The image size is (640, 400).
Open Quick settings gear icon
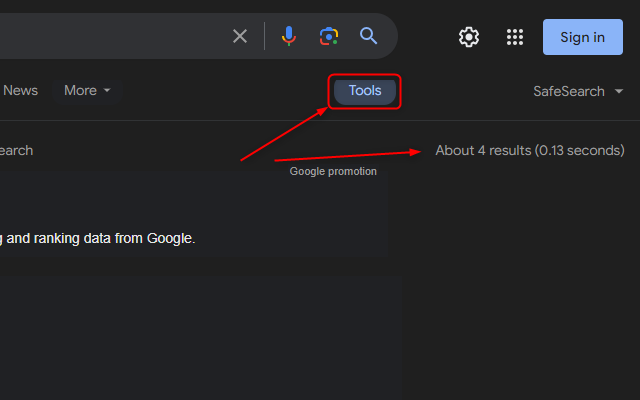(x=469, y=37)
